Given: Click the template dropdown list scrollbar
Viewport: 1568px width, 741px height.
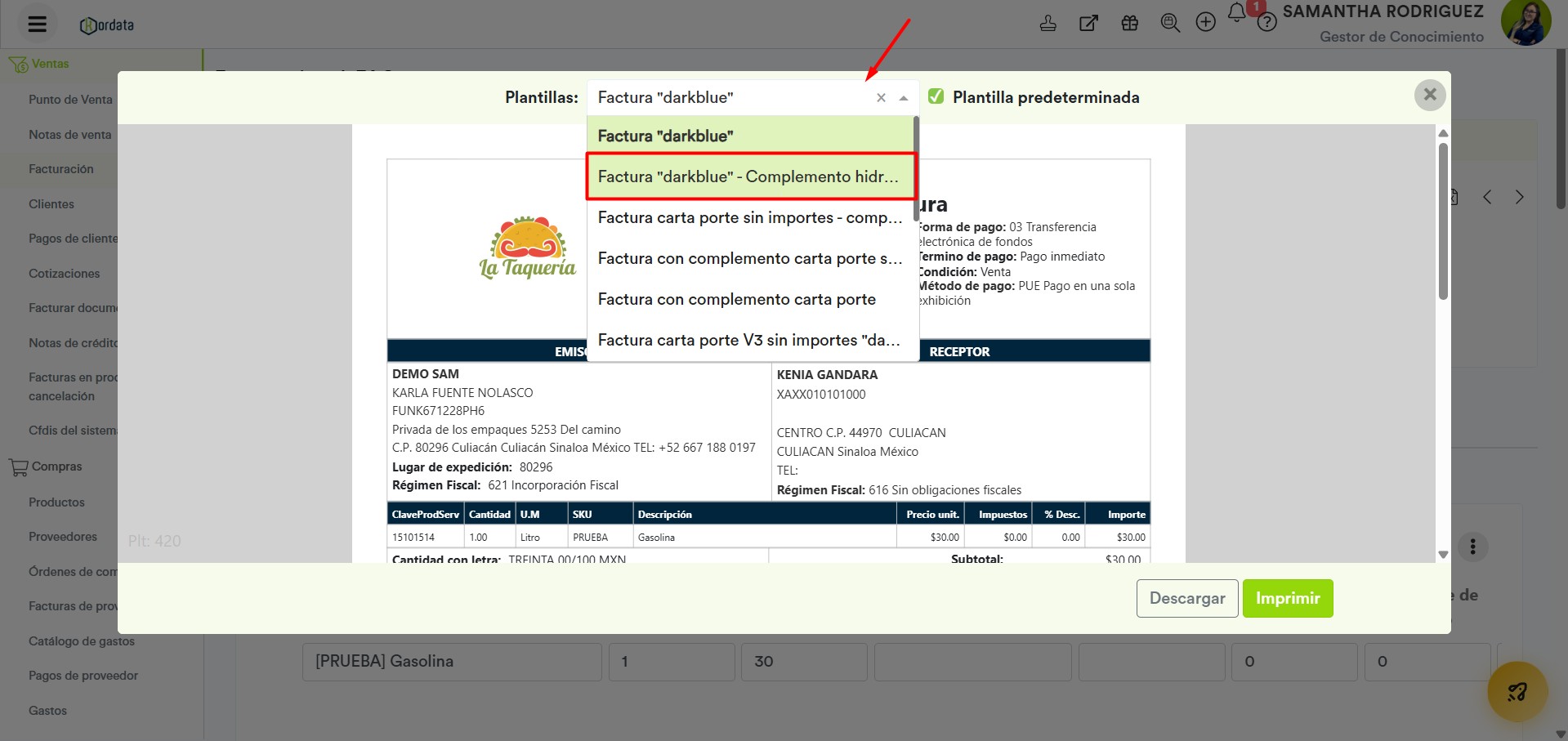Looking at the screenshot, I should coord(916,167).
